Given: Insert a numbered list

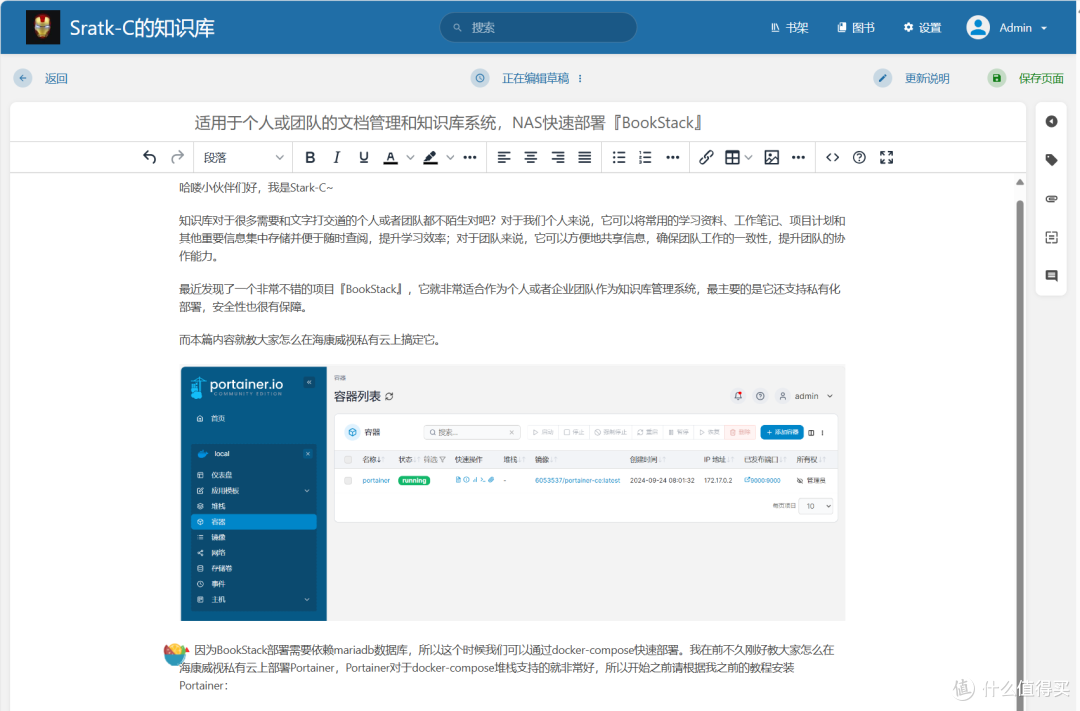Looking at the screenshot, I should click(x=645, y=157).
